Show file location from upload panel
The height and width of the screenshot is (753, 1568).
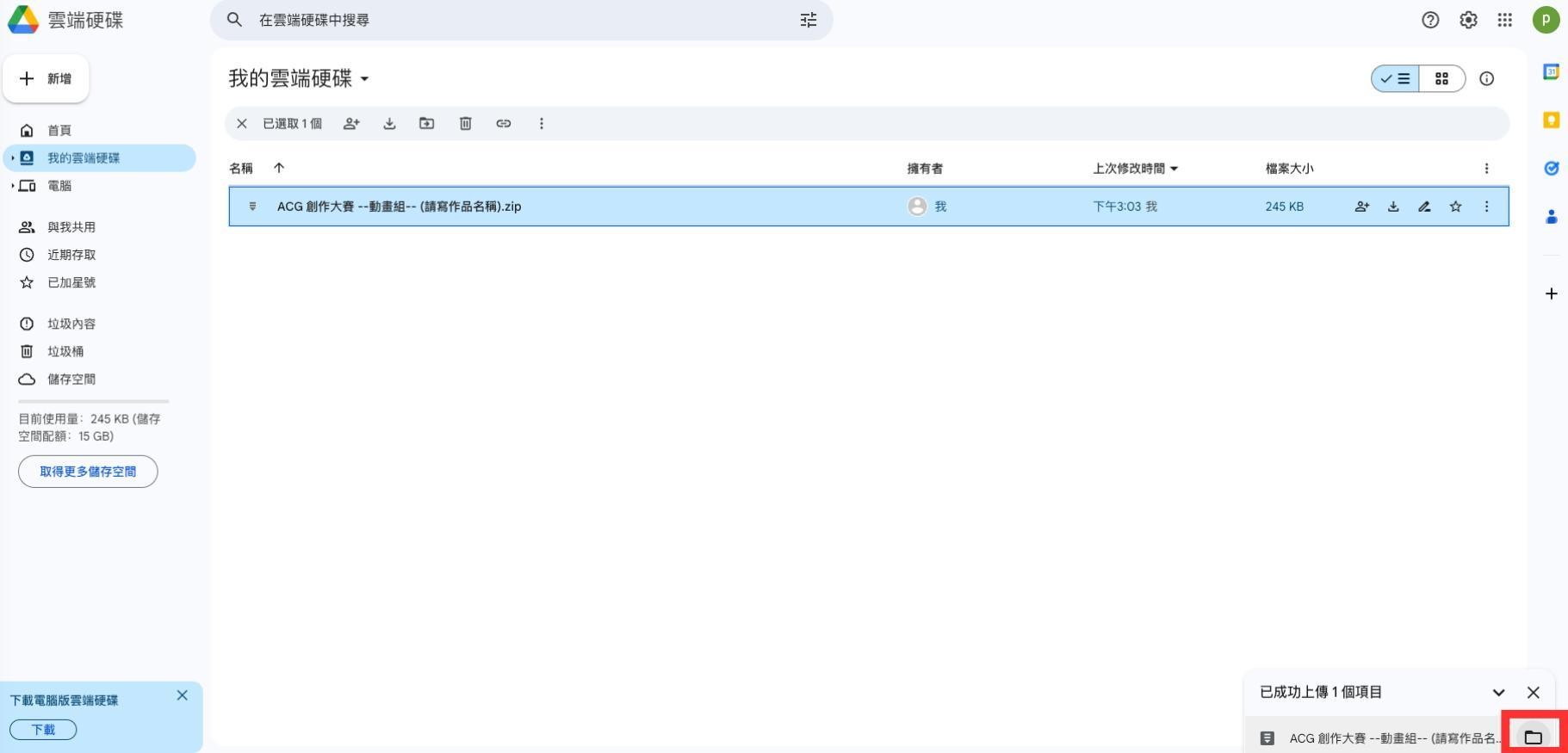click(1533, 737)
